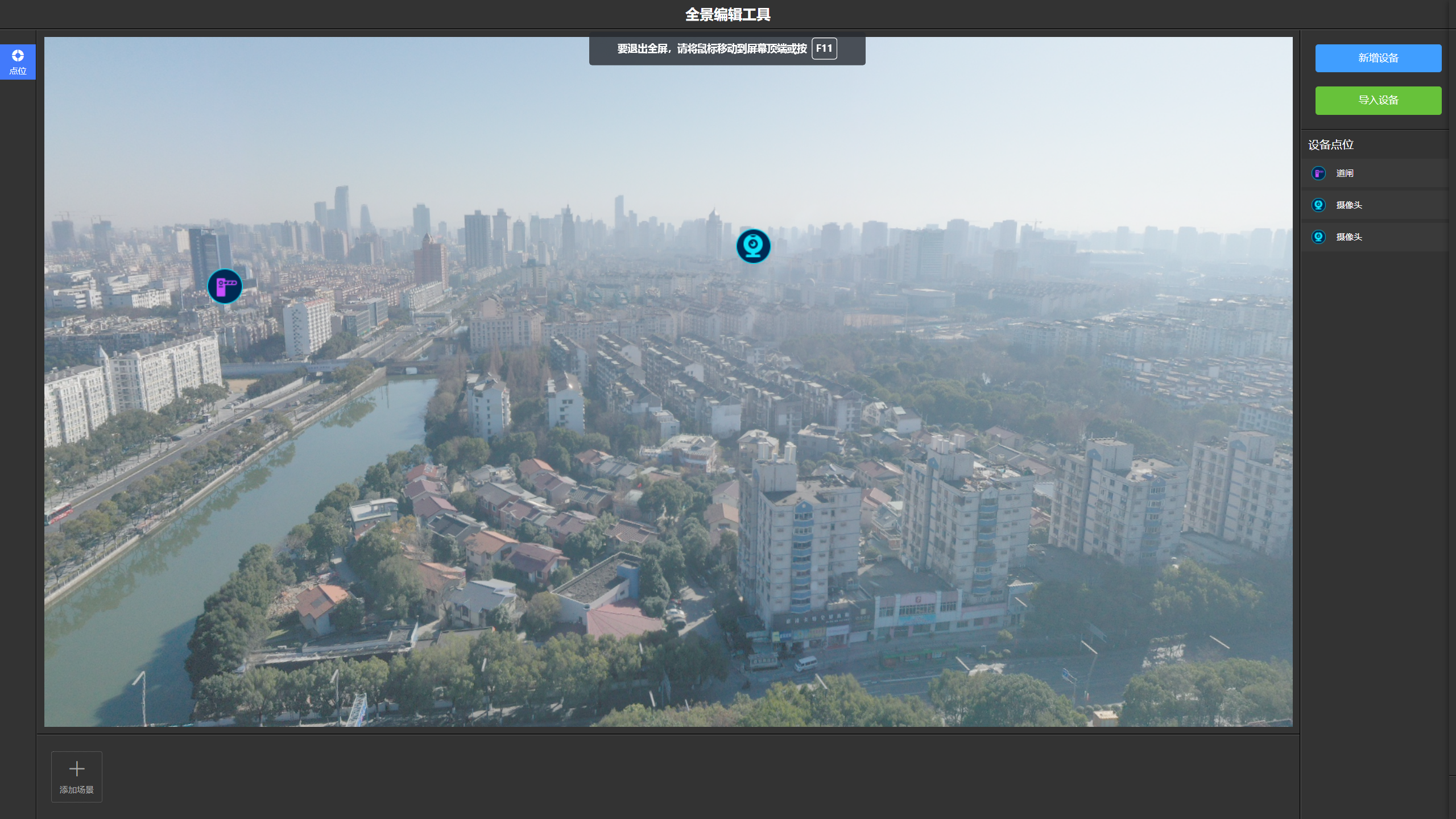Click the exit-fullscreen hint banner text
This screenshot has width=1456, height=819.
[x=712, y=49]
